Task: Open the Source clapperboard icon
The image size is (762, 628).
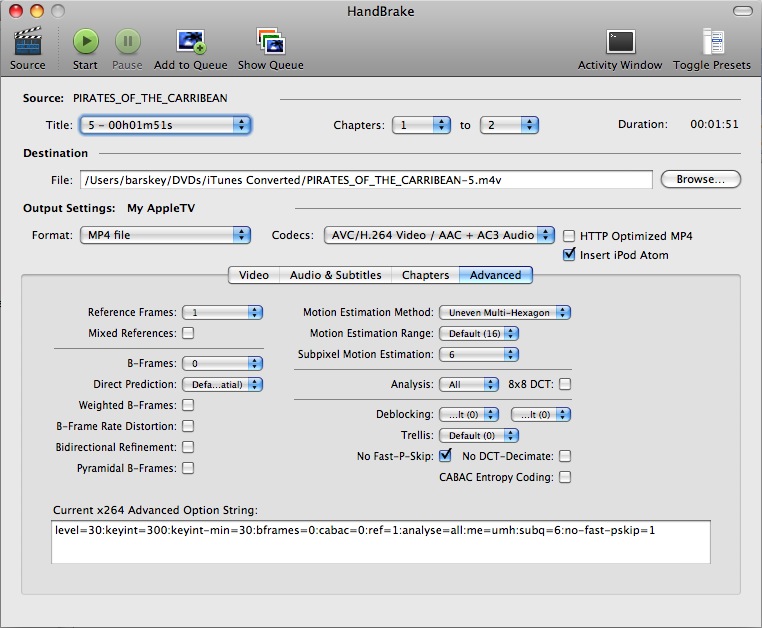Action: tap(28, 41)
